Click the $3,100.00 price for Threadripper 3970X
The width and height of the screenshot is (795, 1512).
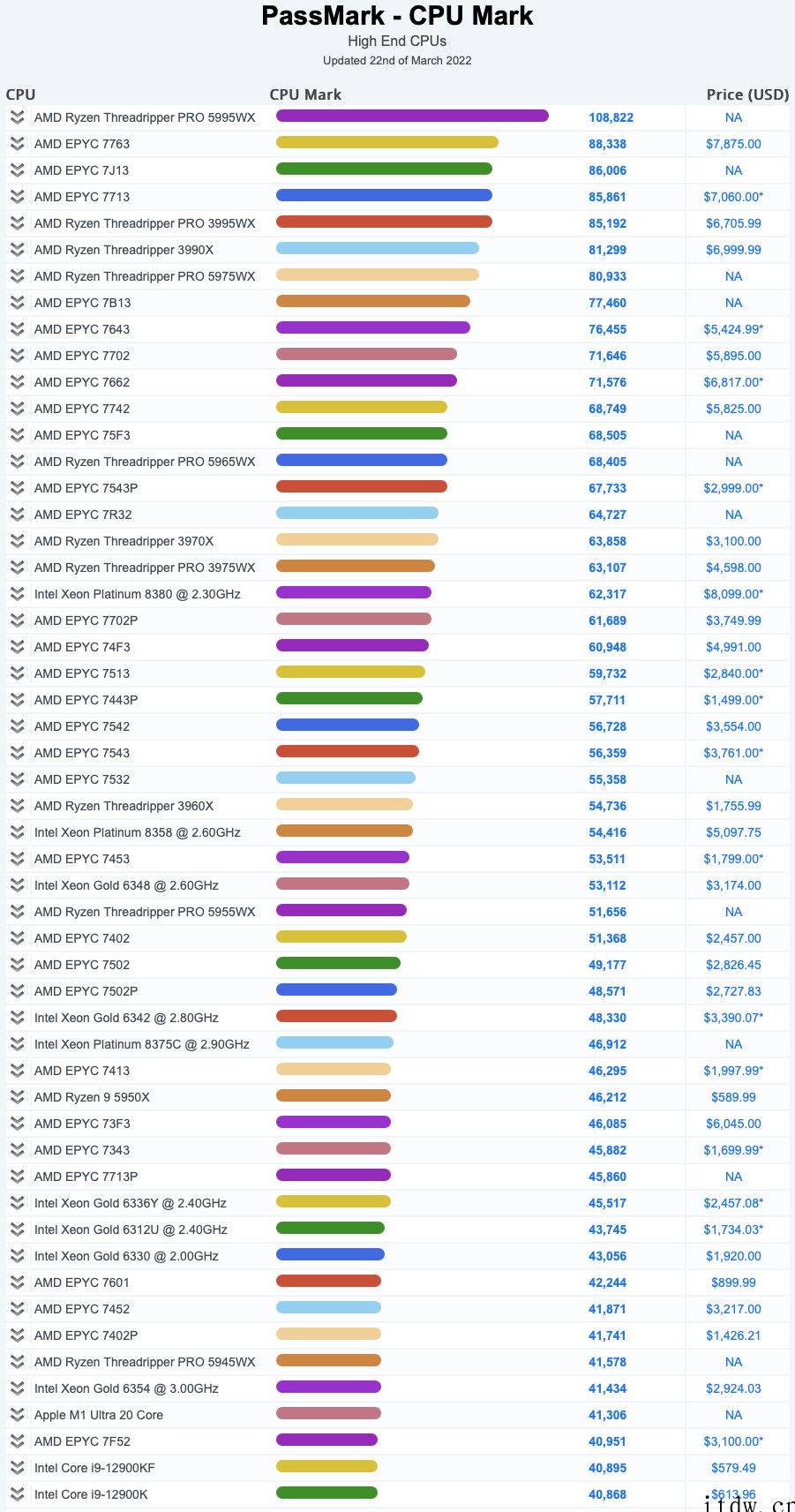[733, 541]
